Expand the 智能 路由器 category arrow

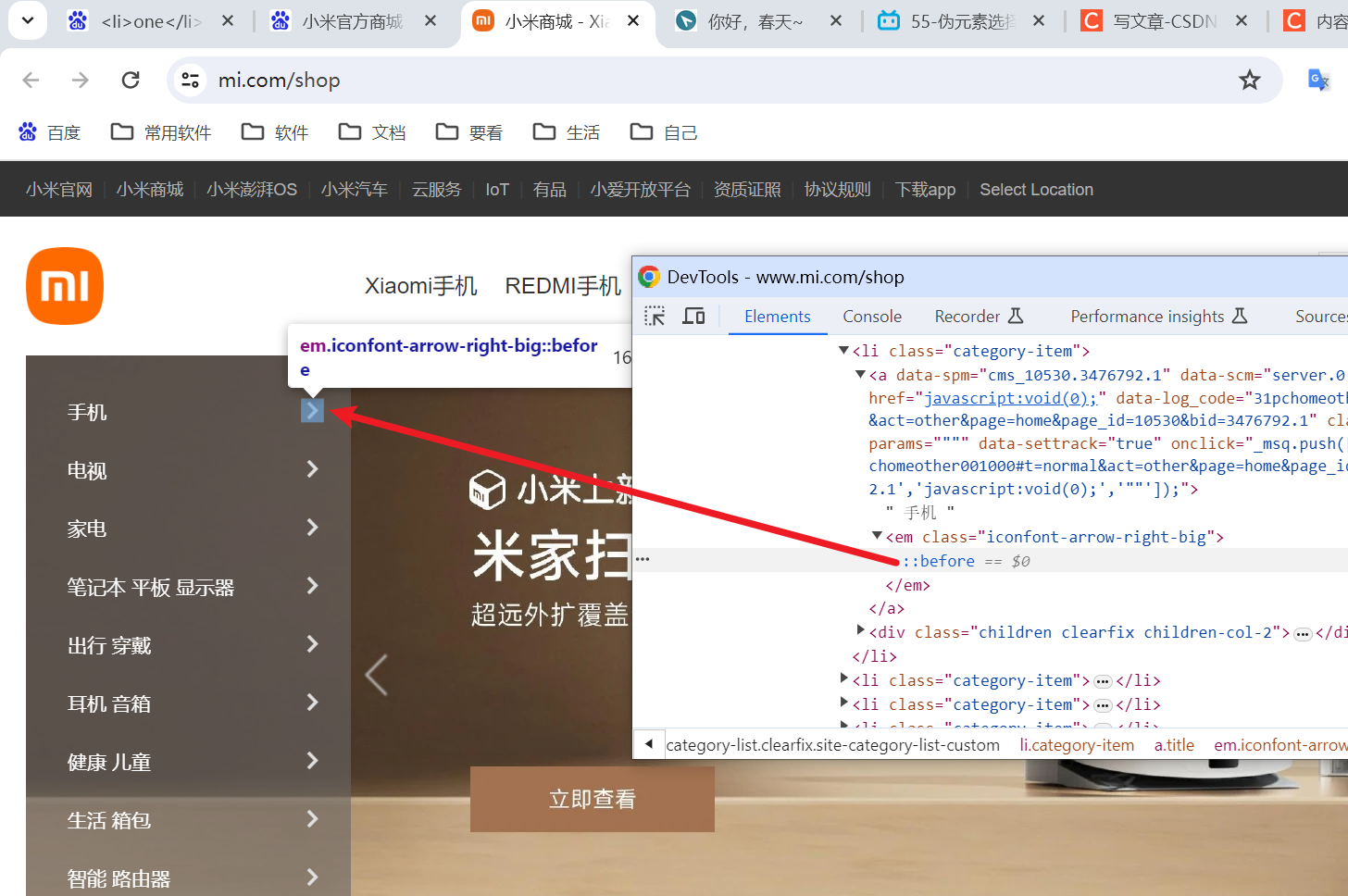point(313,877)
